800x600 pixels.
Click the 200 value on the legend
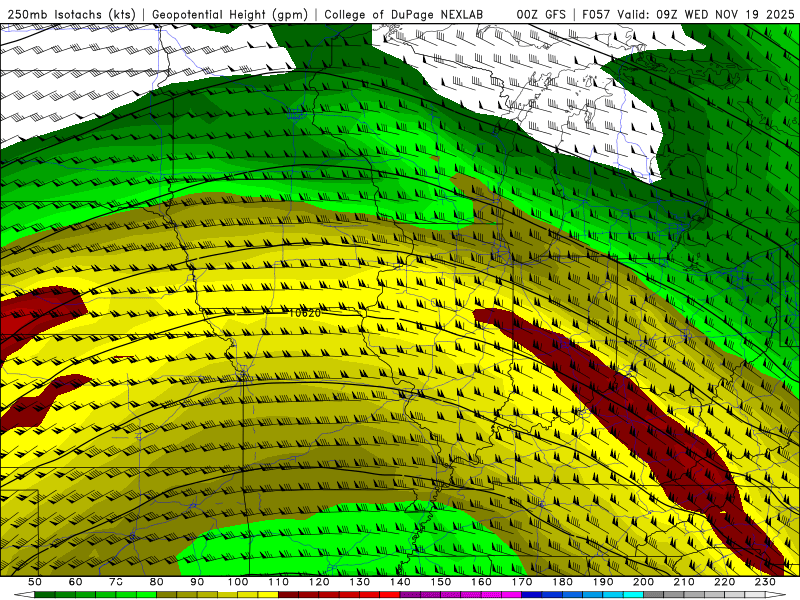[643, 582]
